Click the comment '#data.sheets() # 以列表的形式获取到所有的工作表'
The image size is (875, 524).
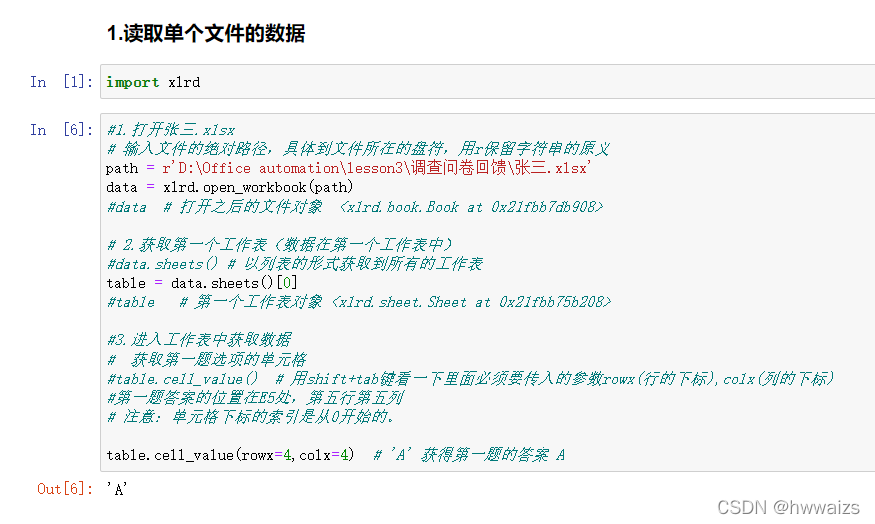[295, 263]
